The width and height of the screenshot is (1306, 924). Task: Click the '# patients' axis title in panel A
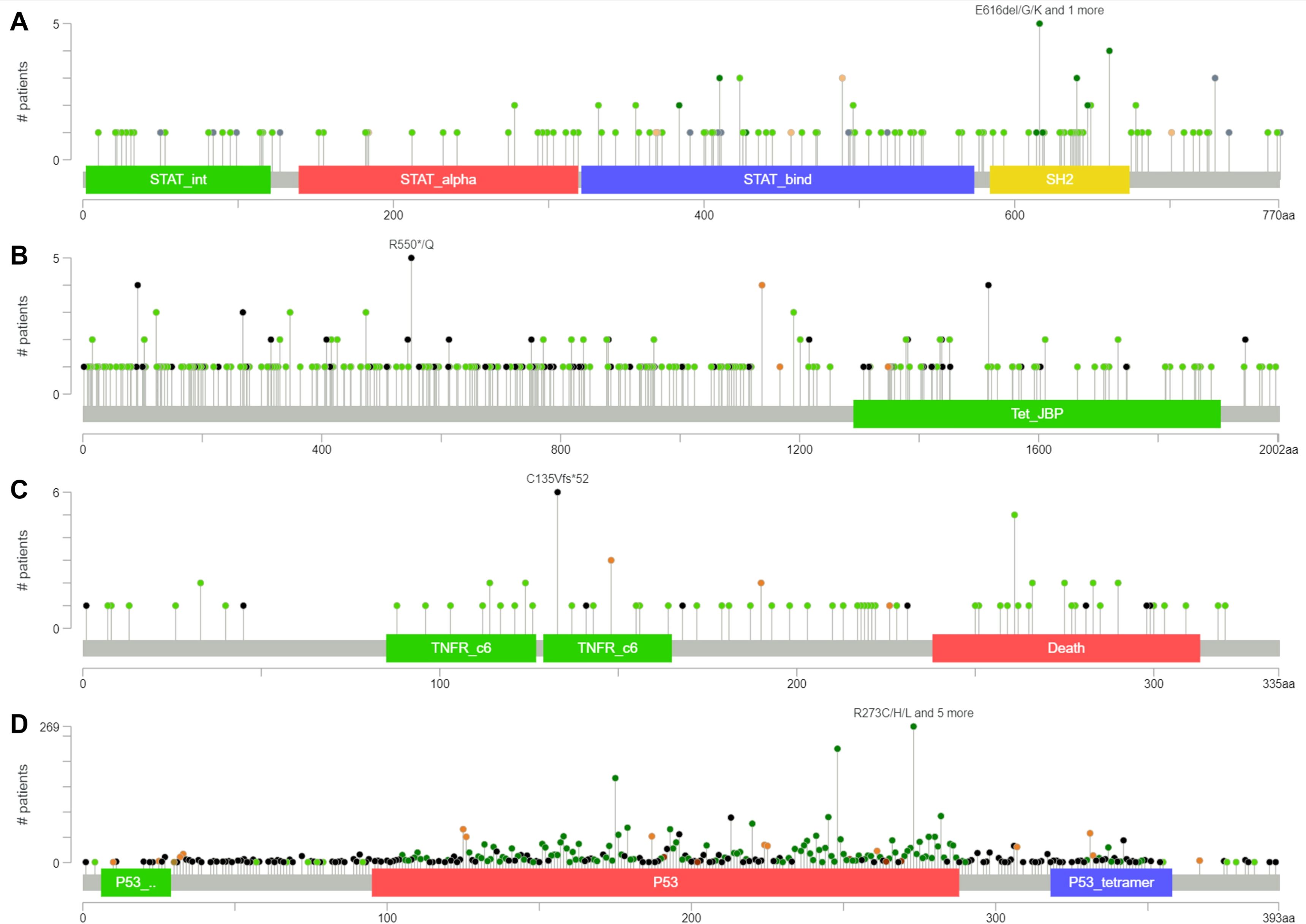pos(22,92)
